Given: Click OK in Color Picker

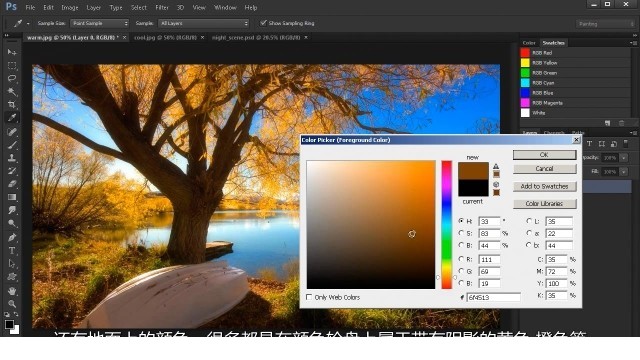Looking at the screenshot, I should [544, 155].
